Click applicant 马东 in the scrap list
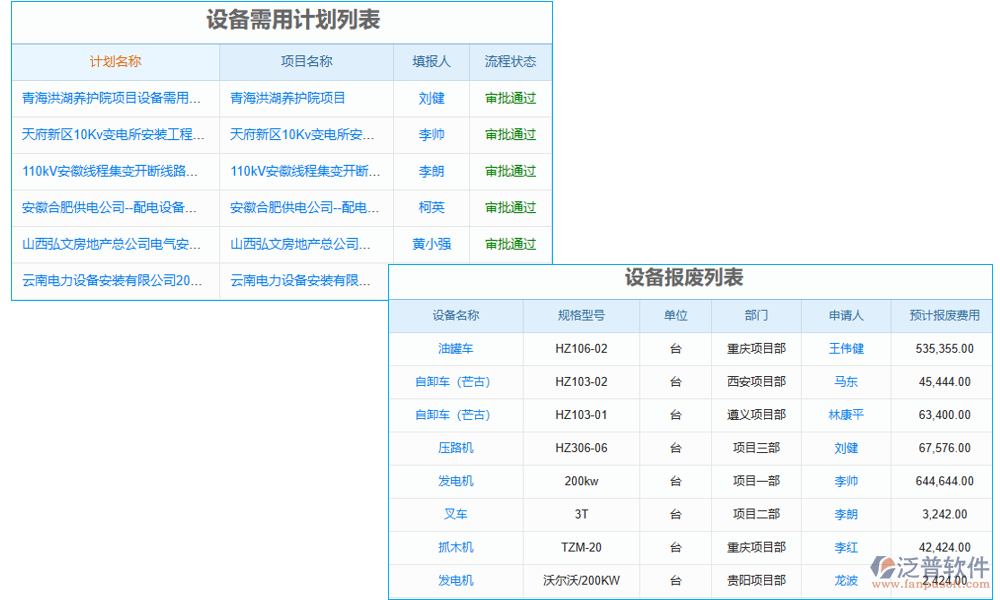Viewport: 1000px width, 600px height. (846, 381)
